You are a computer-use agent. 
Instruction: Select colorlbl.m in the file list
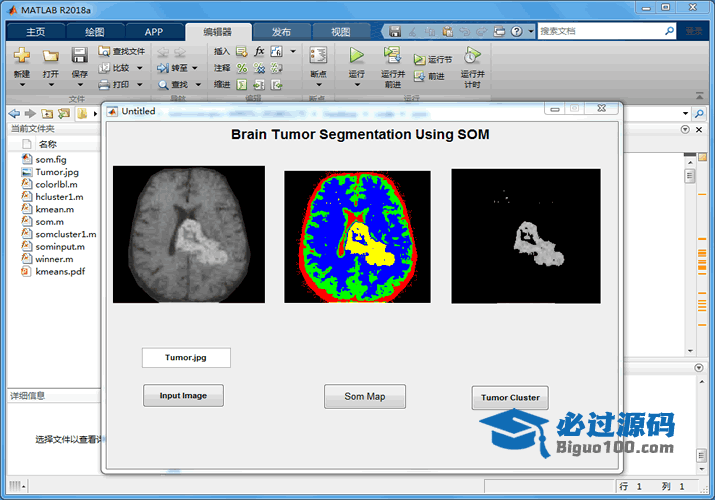57,185
